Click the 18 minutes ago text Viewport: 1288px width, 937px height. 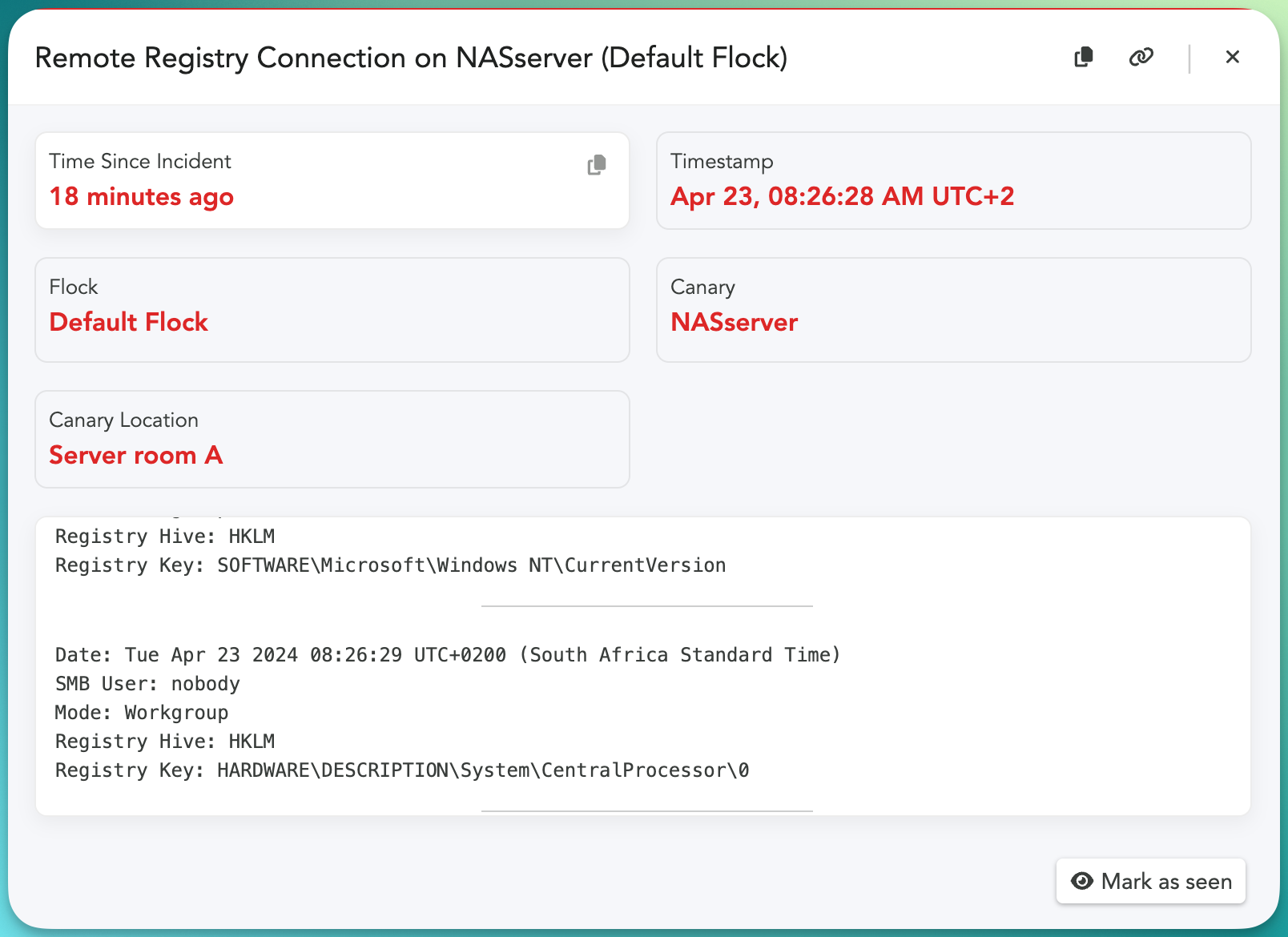(x=142, y=197)
